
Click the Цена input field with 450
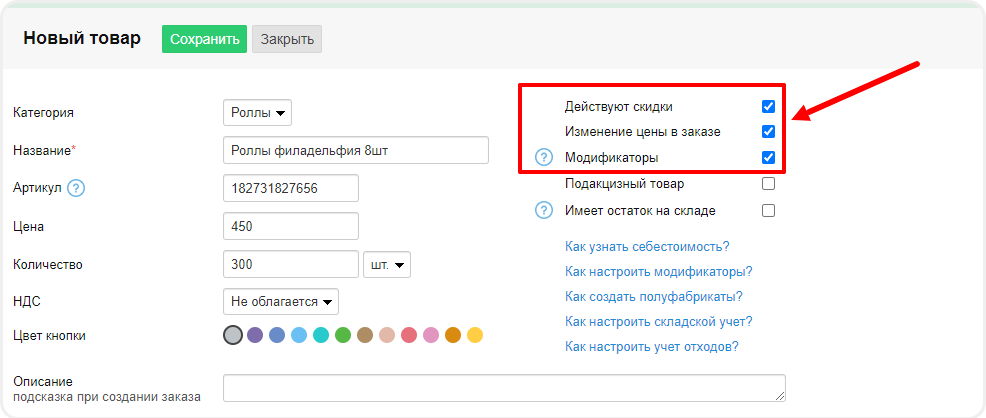291,226
